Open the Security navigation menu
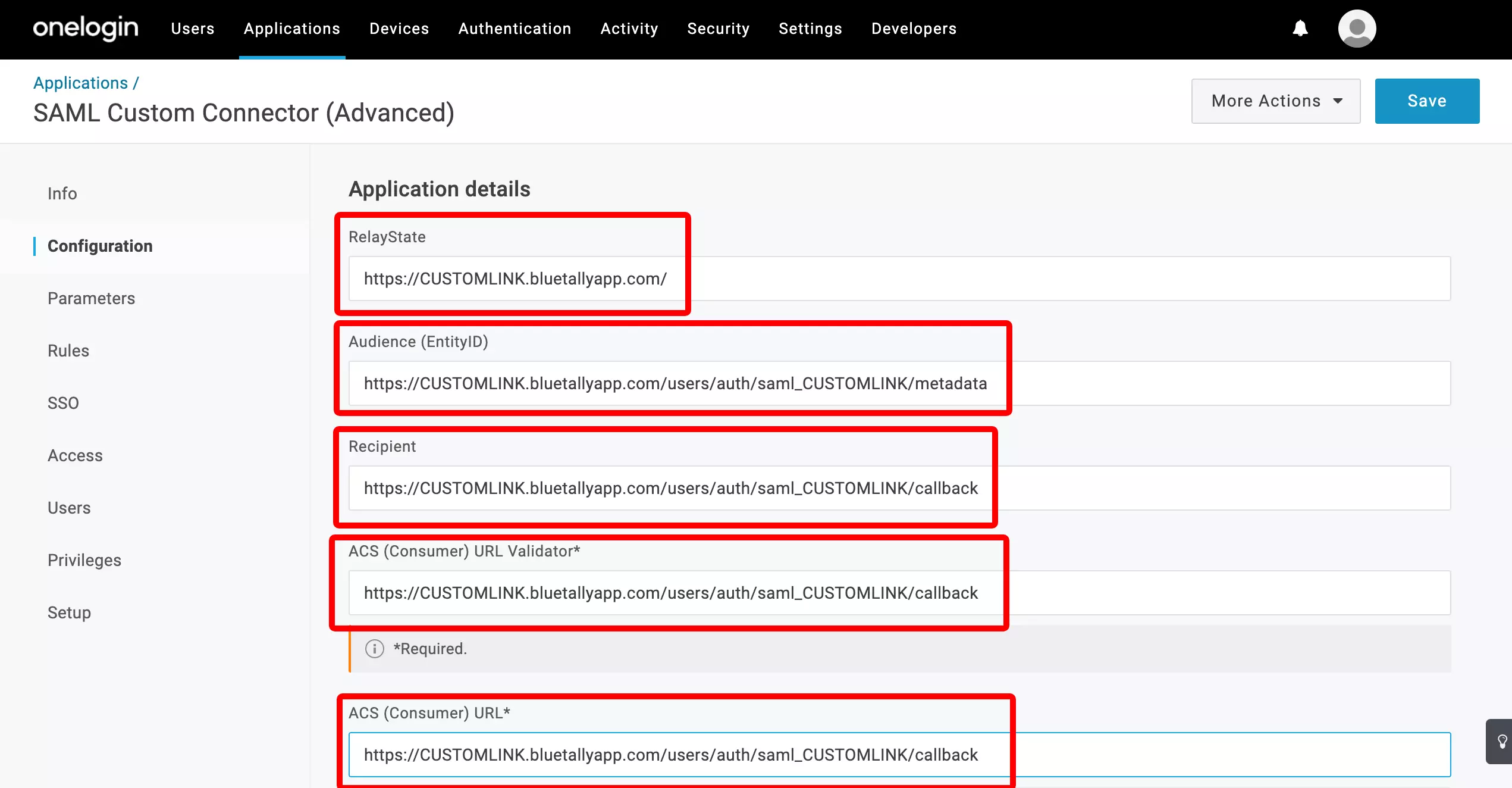1512x788 pixels. [719, 29]
